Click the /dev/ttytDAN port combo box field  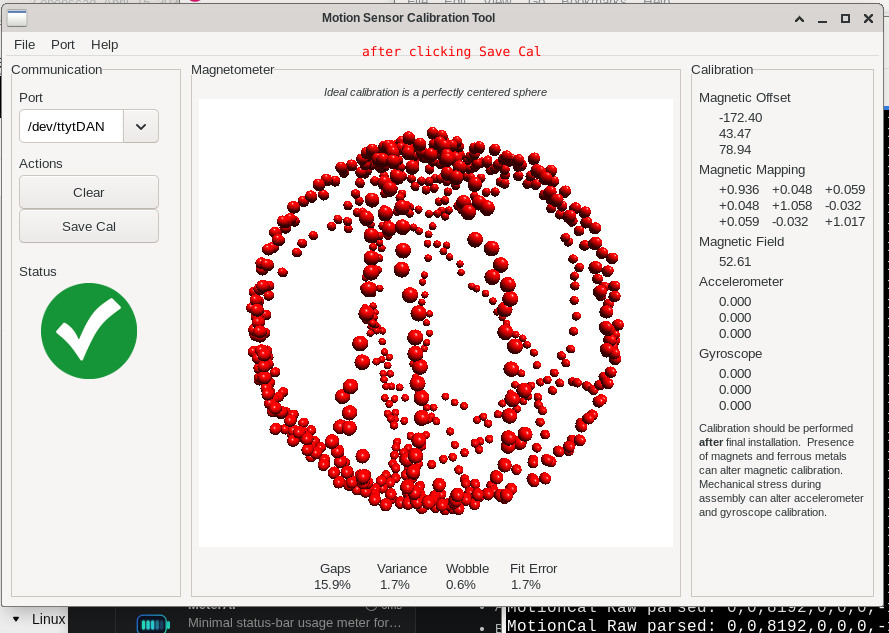pos(71,126)
